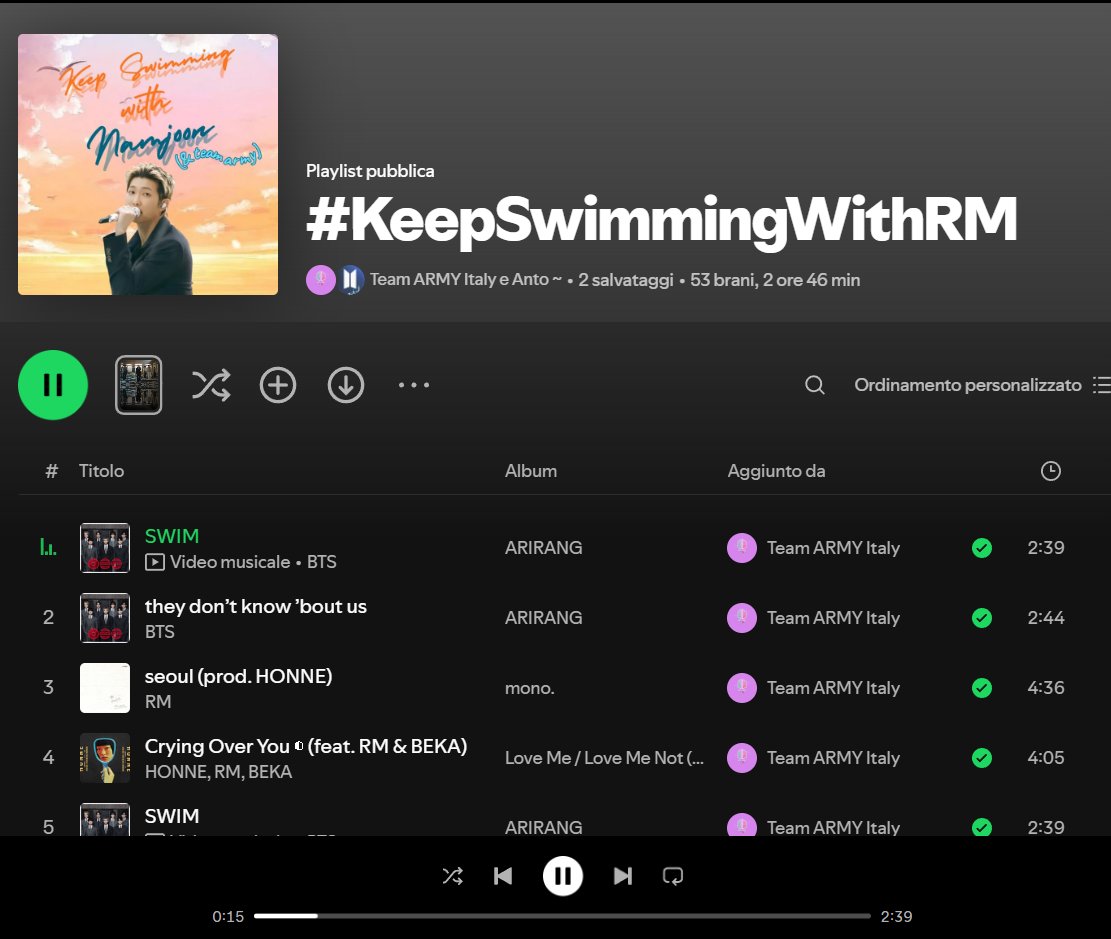Click total time 2:39 in player bar

point(896,916)
